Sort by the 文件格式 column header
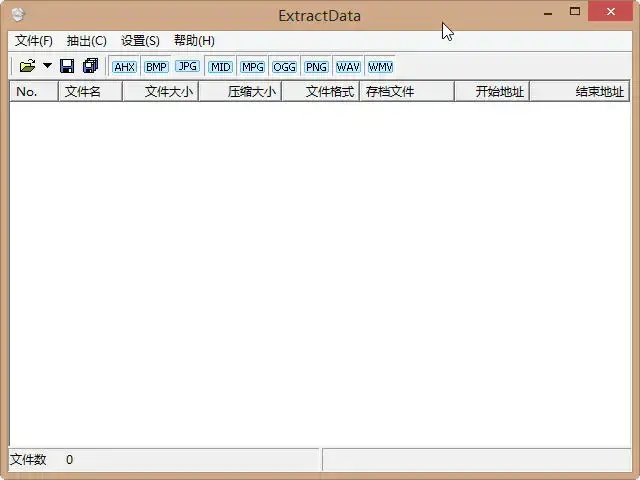Screen dimensions: 640x480 tap(320, 91)
